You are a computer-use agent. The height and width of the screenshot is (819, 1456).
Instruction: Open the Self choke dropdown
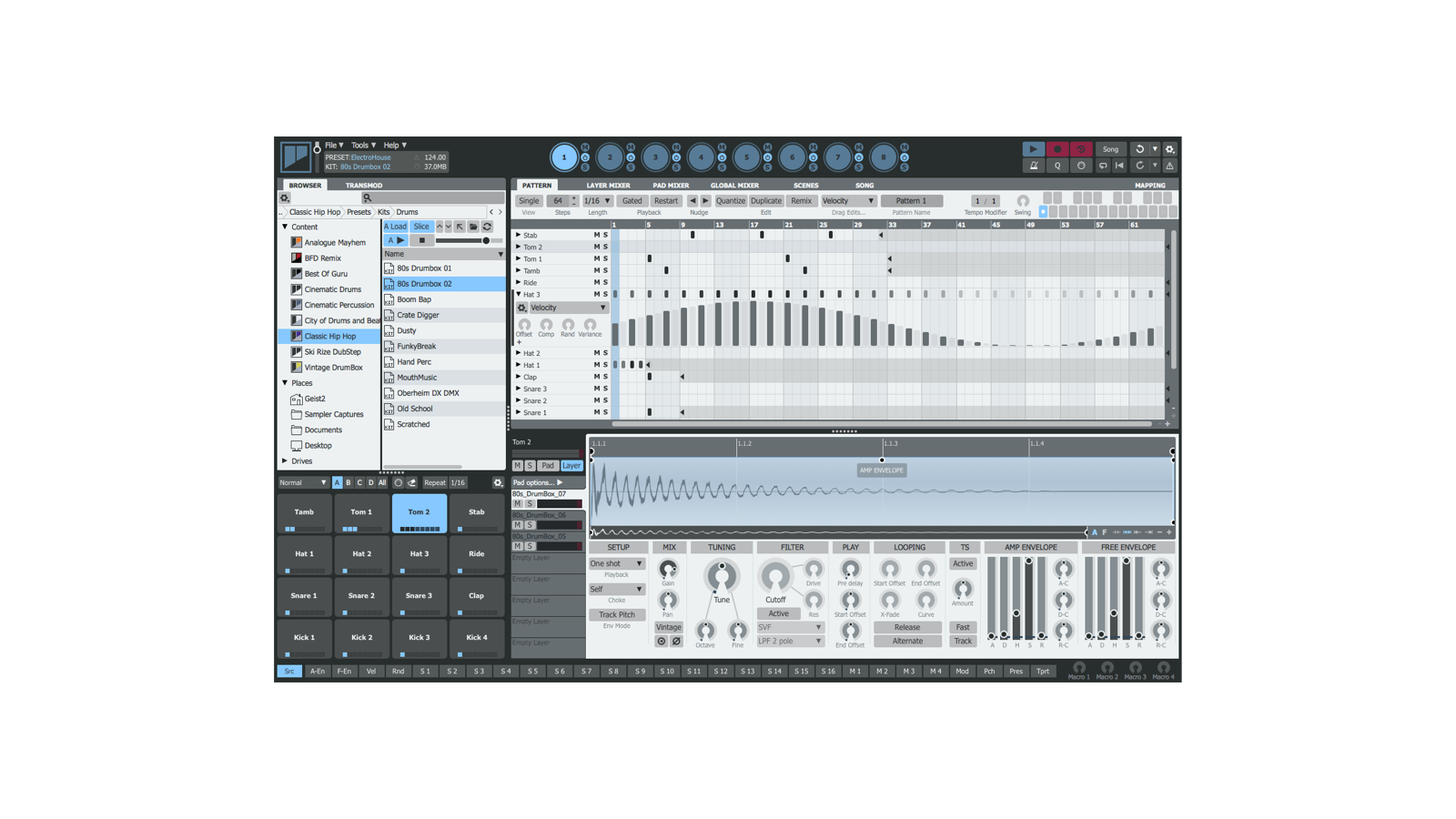click(616, 589)
